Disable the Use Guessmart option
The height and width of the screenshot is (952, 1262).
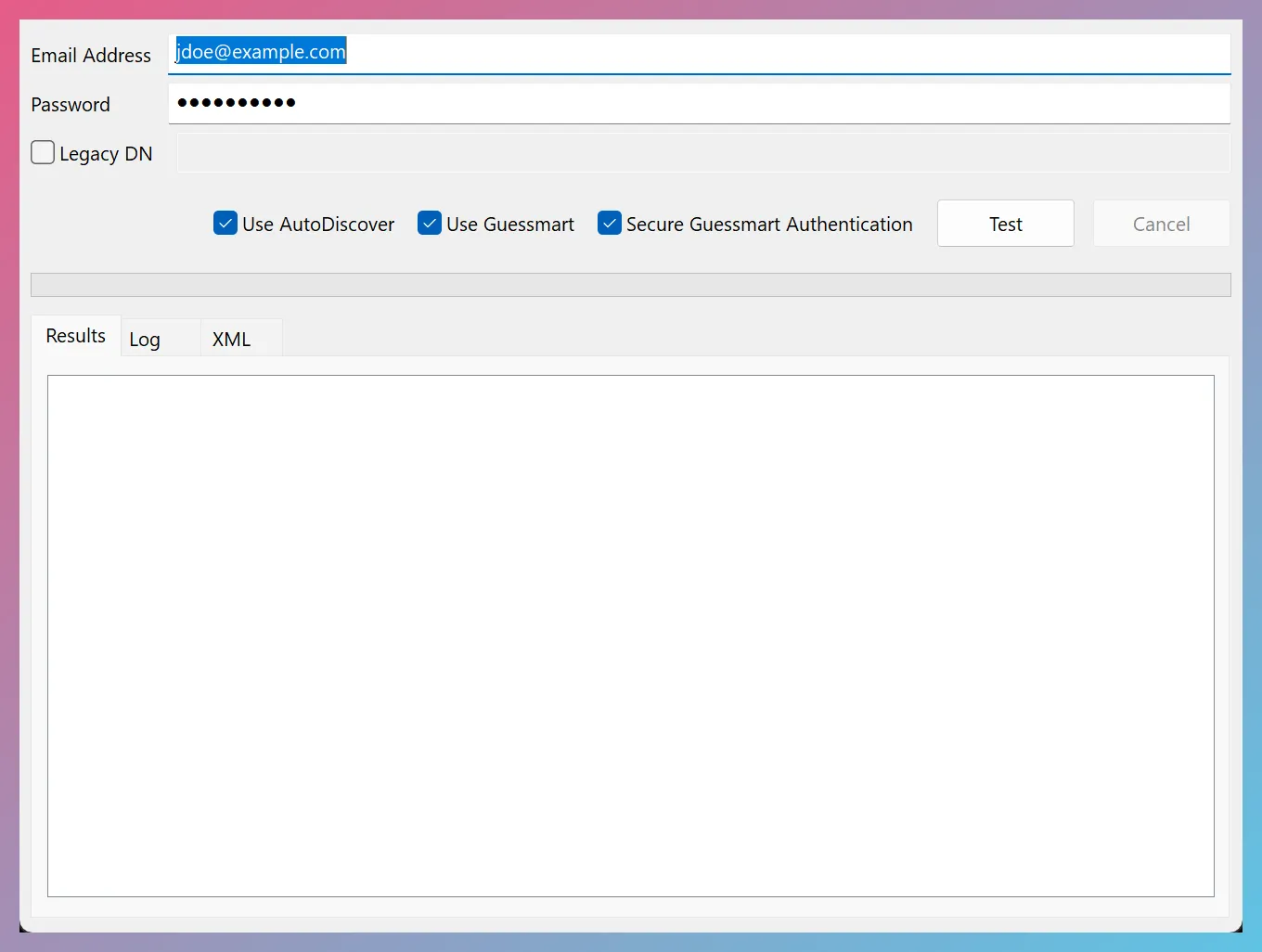point(429,223)
